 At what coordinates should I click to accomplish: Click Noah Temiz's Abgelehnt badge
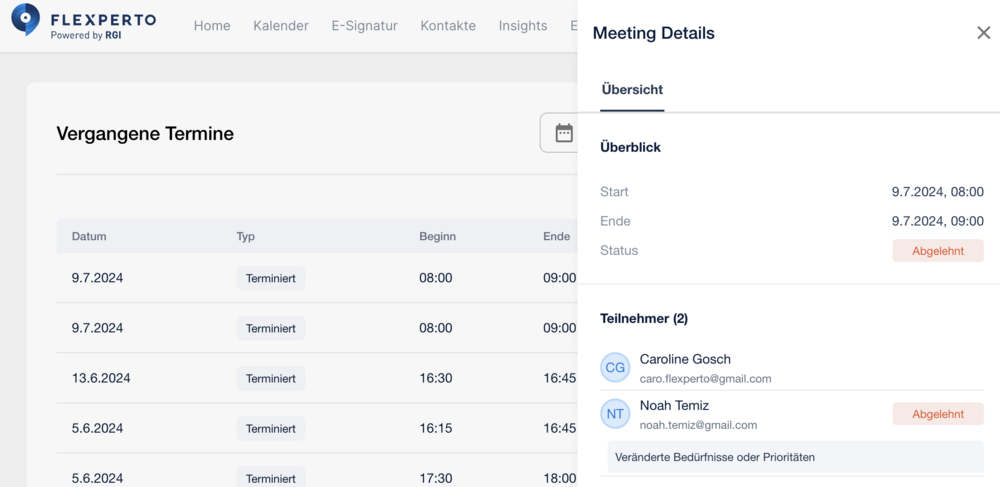tap(938, 414)
